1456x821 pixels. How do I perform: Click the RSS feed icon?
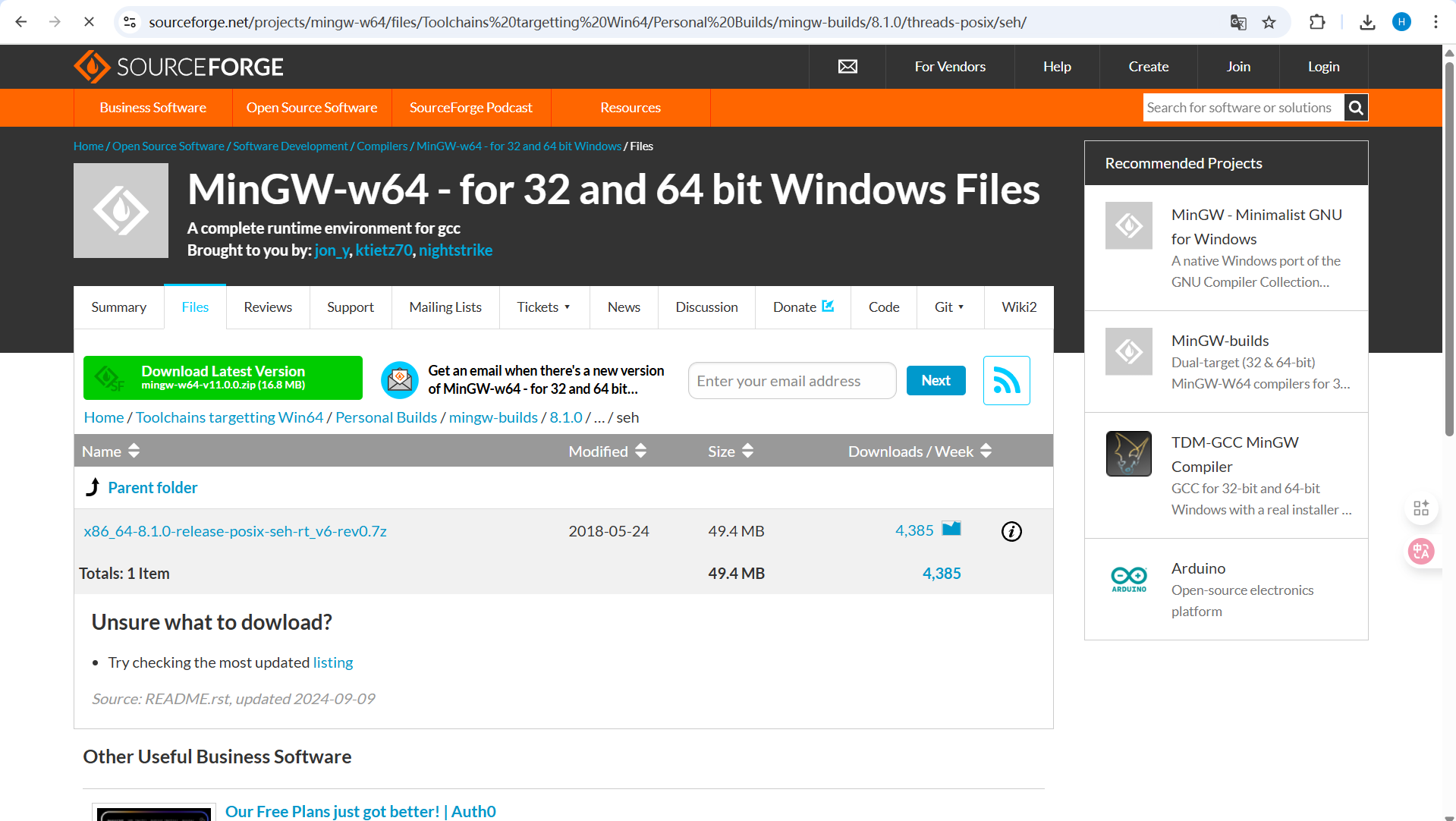click(1006, 380)
